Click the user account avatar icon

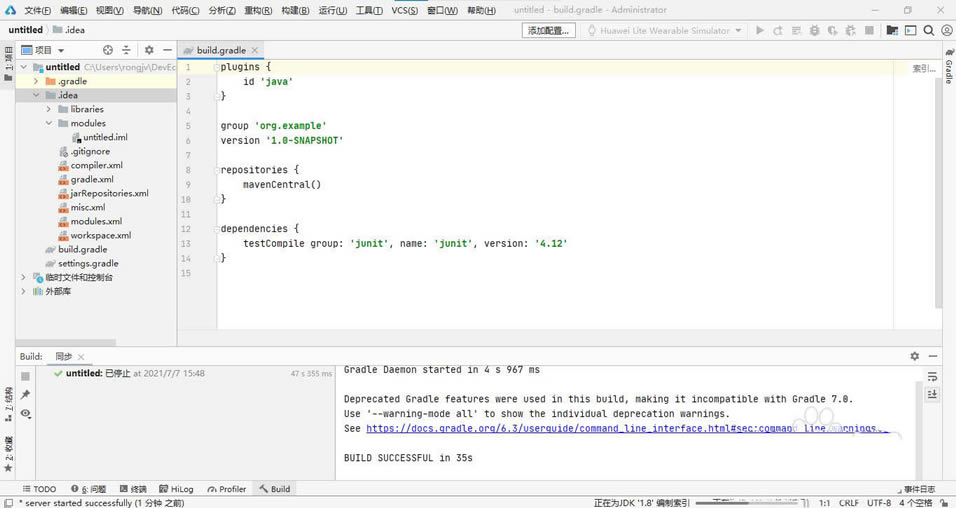[x=947, y=30]
